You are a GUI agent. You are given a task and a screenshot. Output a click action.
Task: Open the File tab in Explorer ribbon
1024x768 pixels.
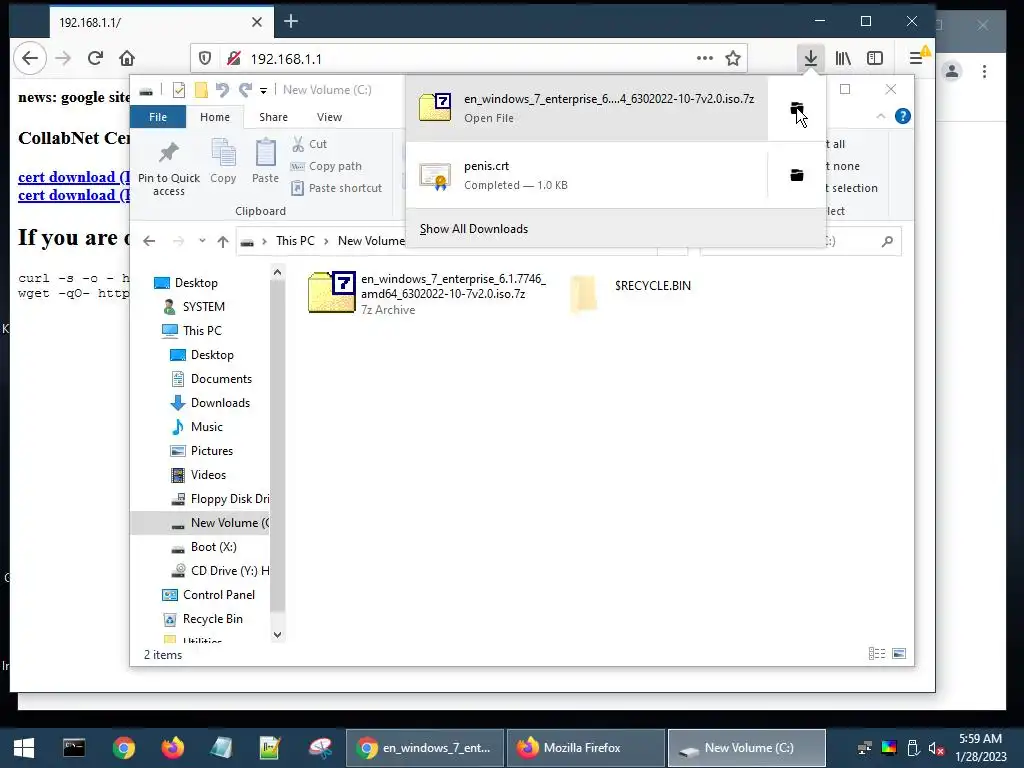pos(158,117)
